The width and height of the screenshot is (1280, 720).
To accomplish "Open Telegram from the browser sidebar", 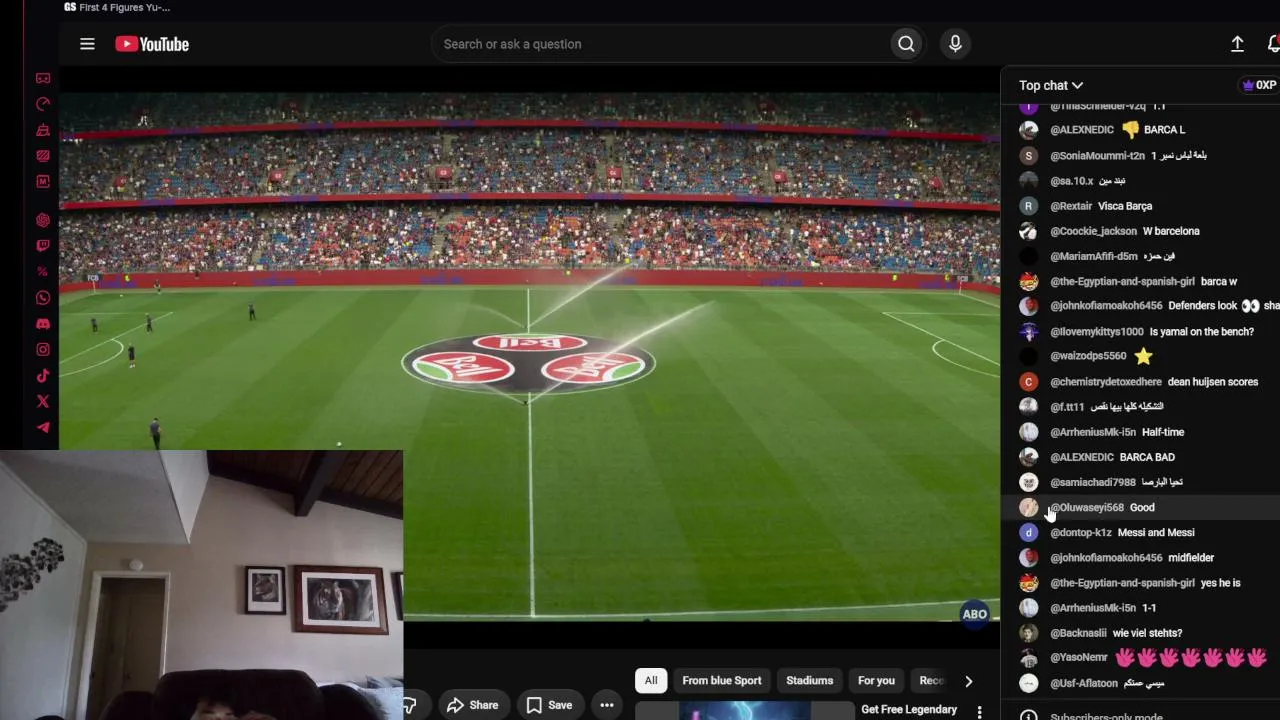I will click(43, 428).
